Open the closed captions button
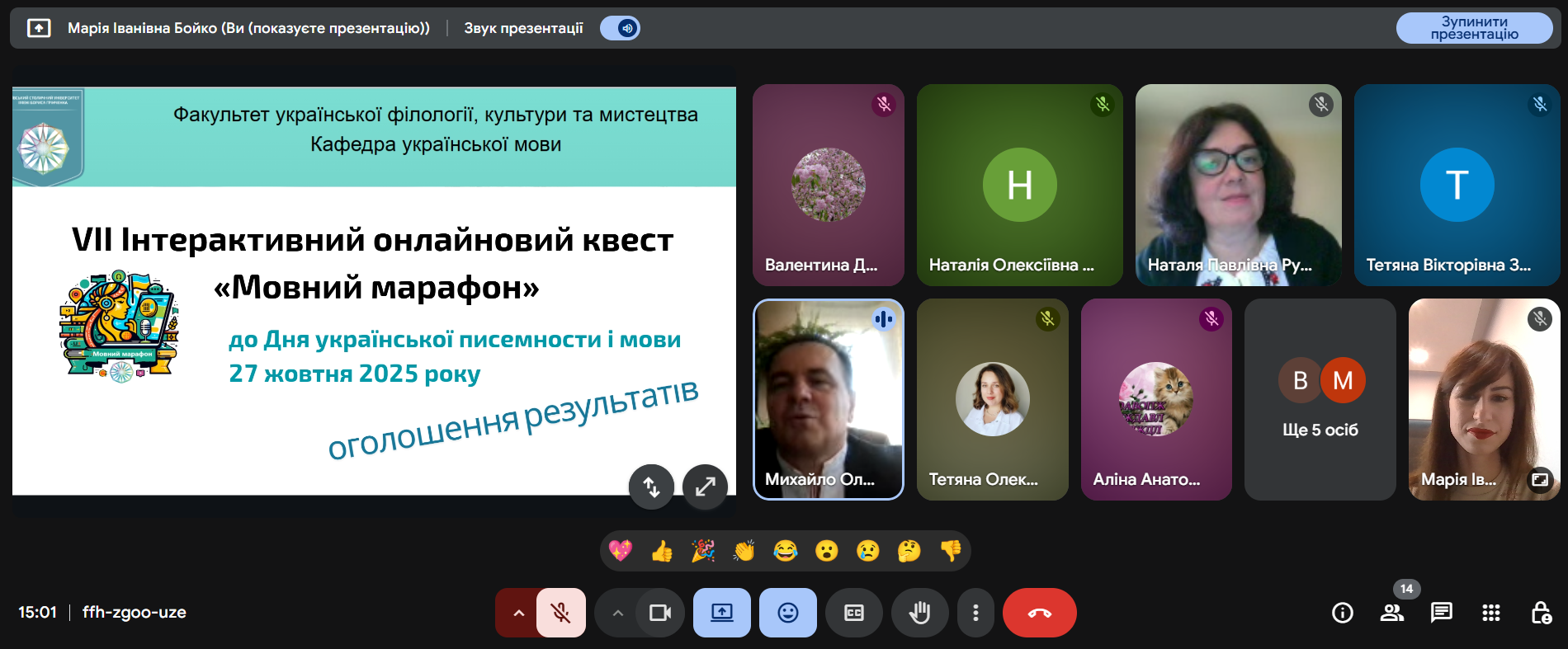Viewport: 1568px width, 649px height. 854,613
